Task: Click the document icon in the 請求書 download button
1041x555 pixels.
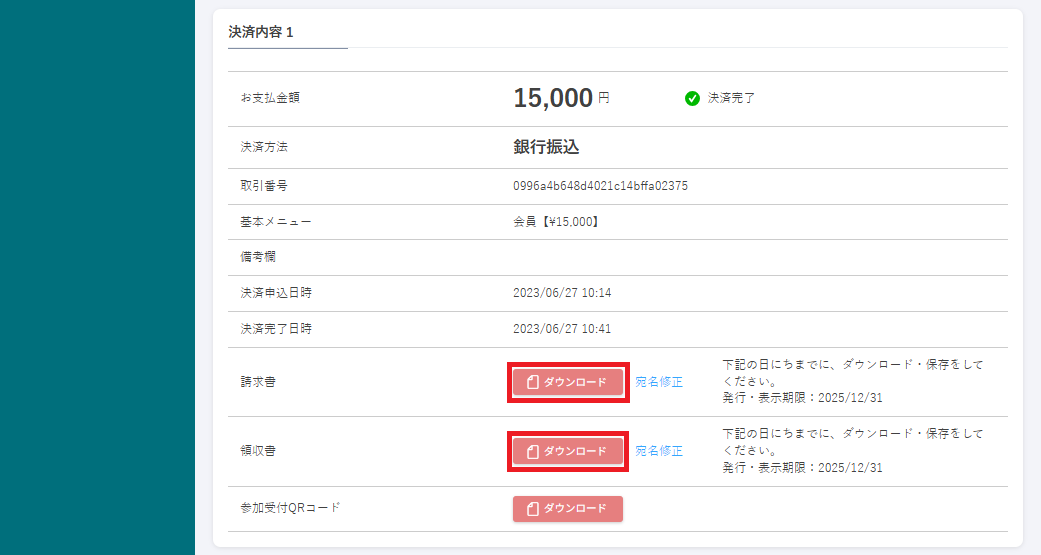Action: [x=533, y=382]
